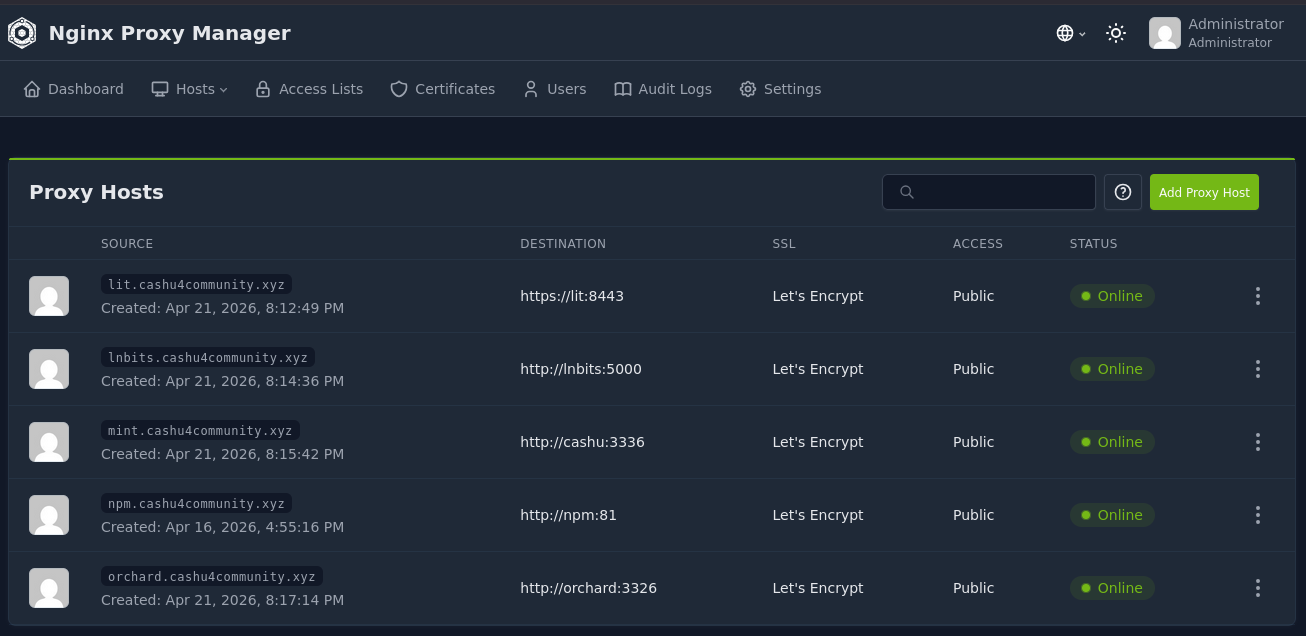Expand the Hosts menu
1306x636 pixels.
[x=190, y=89]
